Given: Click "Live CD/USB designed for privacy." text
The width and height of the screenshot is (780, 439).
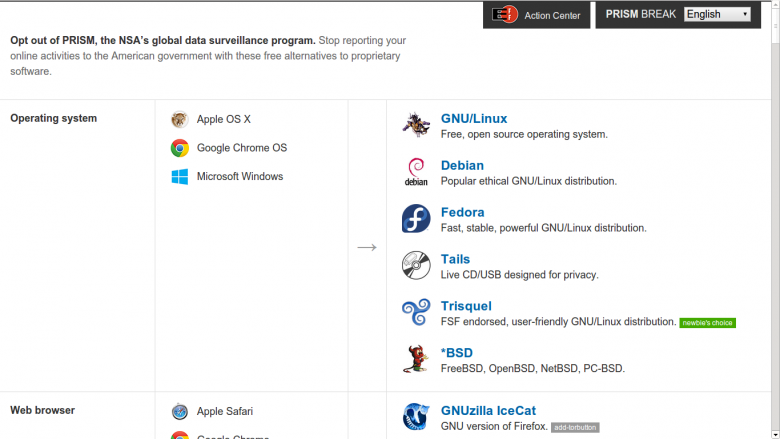Looking at the screenshot, I should (519, 274).
